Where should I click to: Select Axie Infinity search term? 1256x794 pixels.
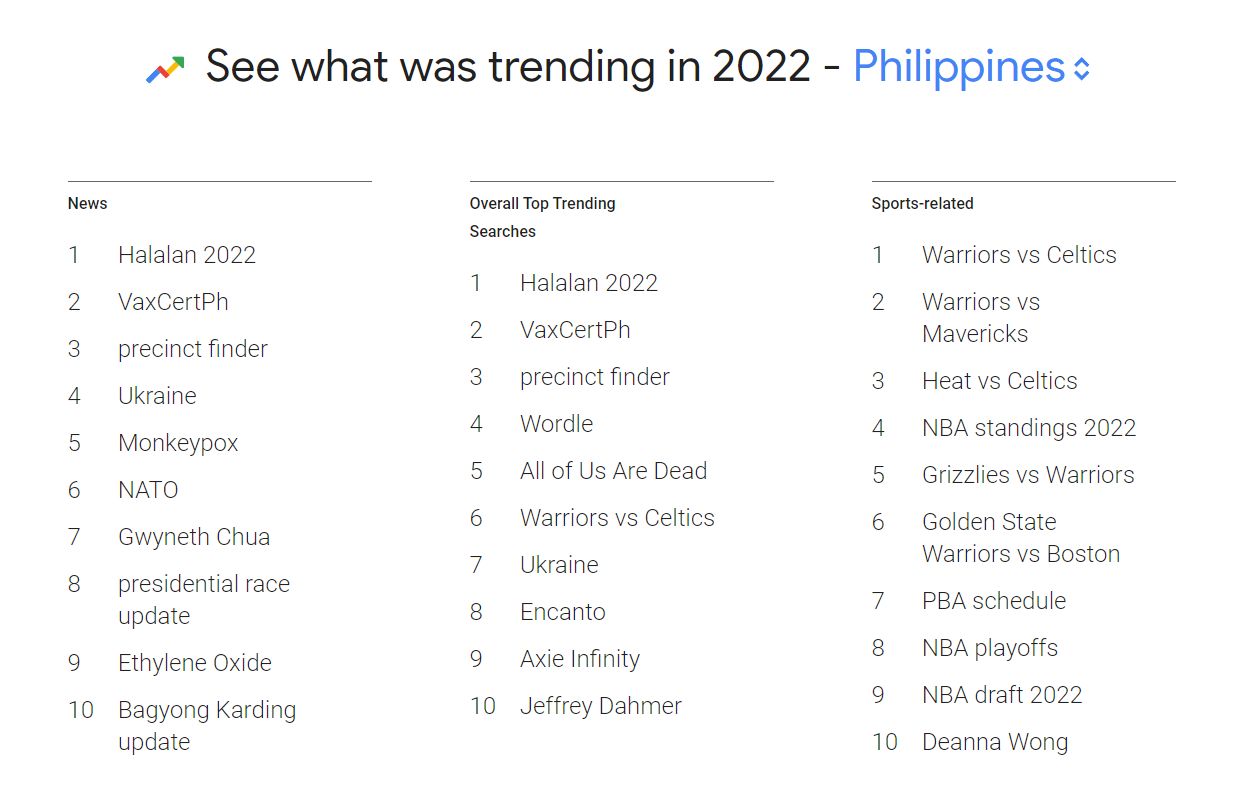pos(580,659)
